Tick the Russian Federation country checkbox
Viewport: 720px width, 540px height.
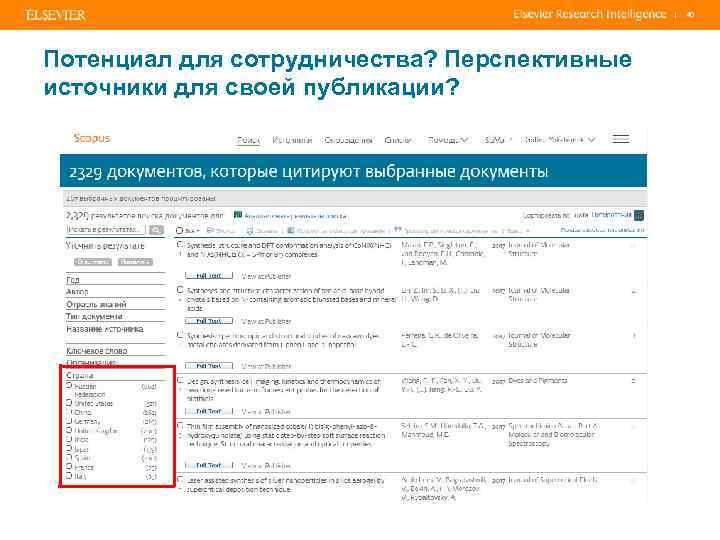[69, 386]
